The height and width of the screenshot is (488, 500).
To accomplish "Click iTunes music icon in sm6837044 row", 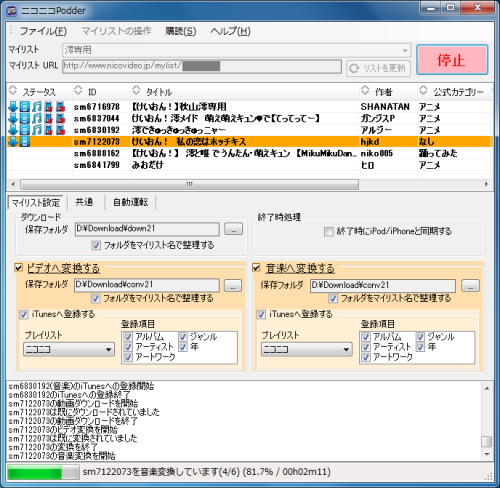I will coord(60,119).
